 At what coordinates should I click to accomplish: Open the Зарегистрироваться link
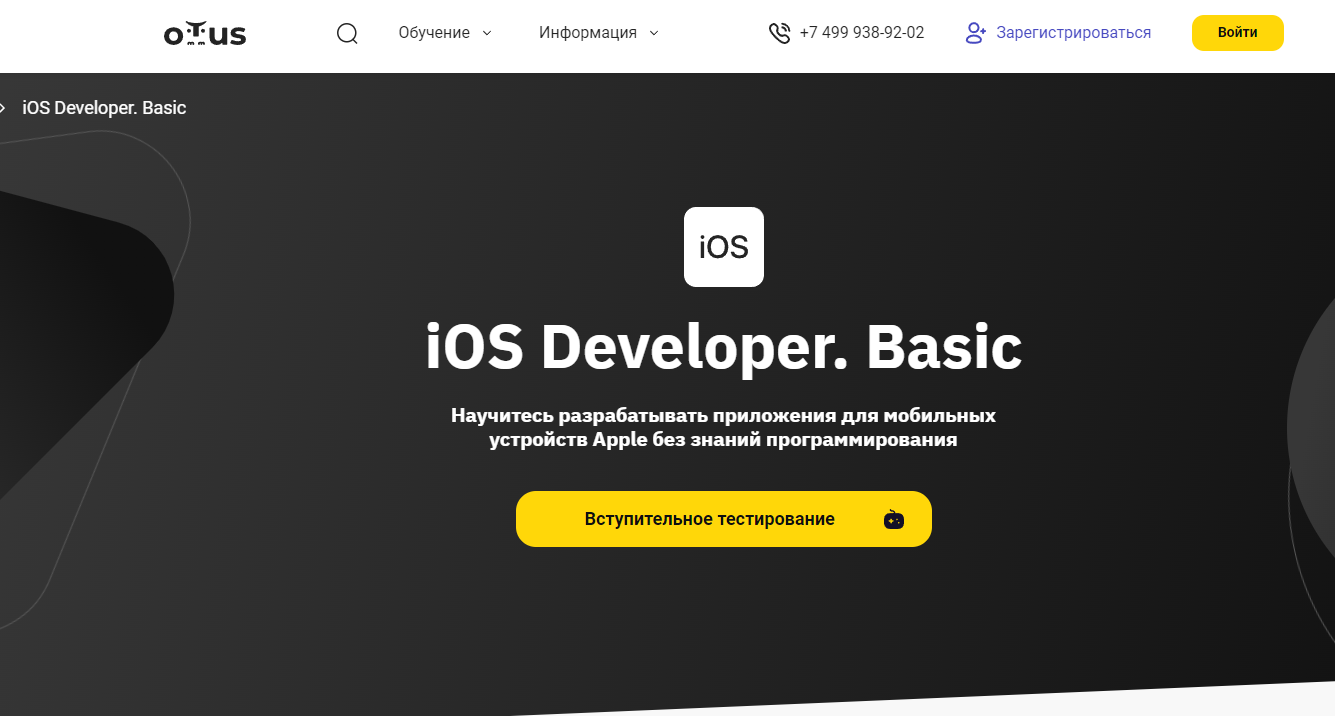1073,33
